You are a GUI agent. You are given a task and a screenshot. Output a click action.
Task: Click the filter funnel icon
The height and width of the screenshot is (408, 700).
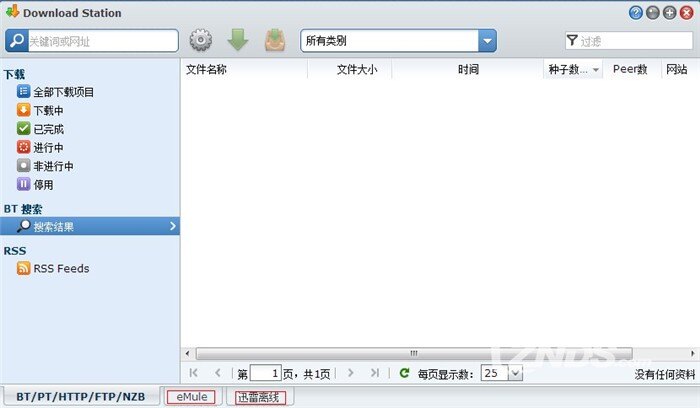(572, 41)
